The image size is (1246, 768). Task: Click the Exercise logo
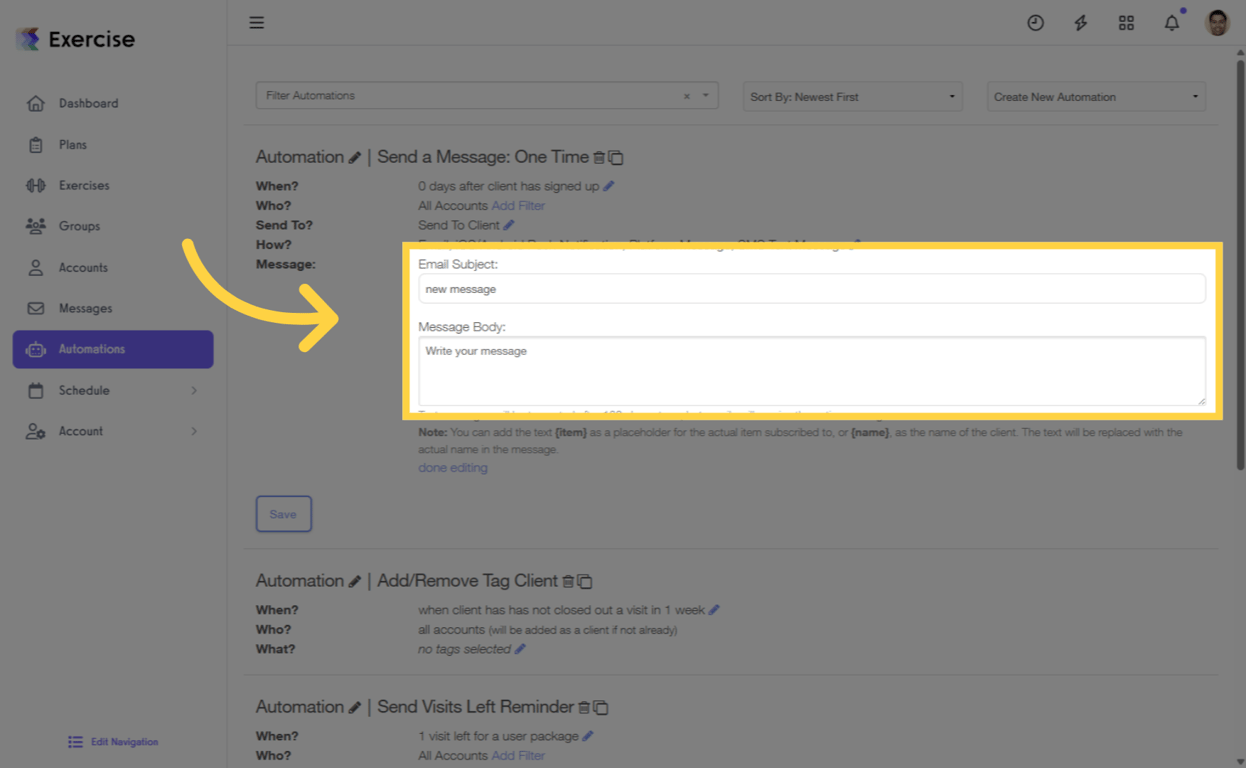tap(75, 39)
